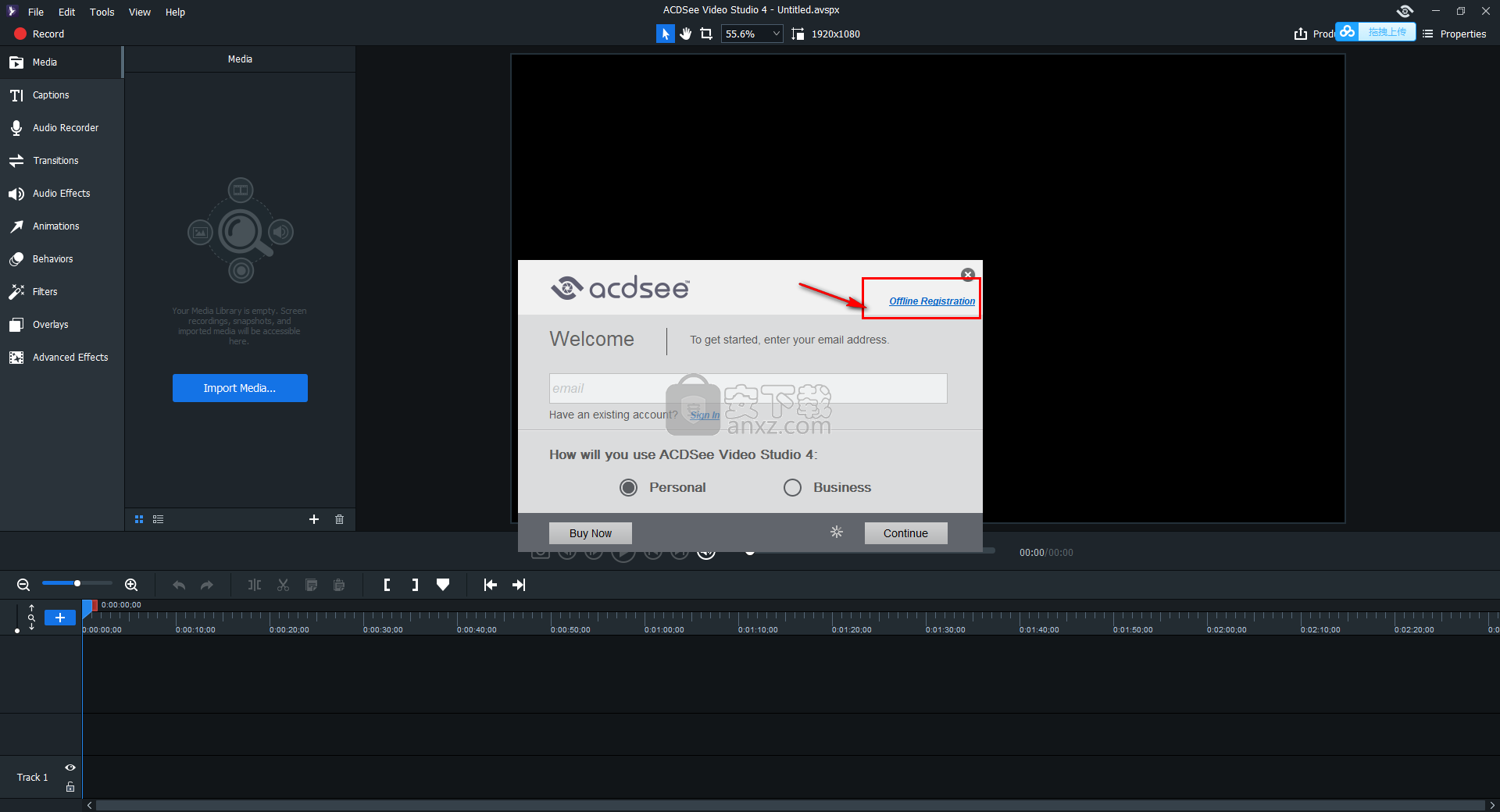
Task: Open the canvas dimensions 1920x1080 setting
Action: [826, 34]
